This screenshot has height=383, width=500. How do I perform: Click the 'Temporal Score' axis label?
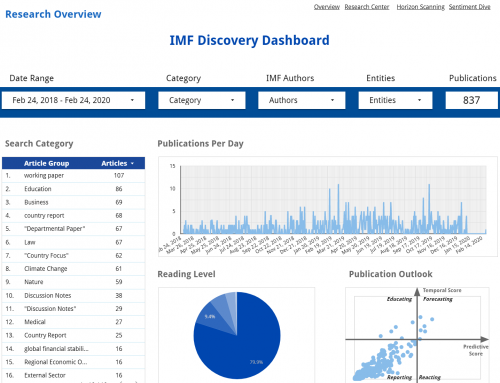tap(442, 290)
